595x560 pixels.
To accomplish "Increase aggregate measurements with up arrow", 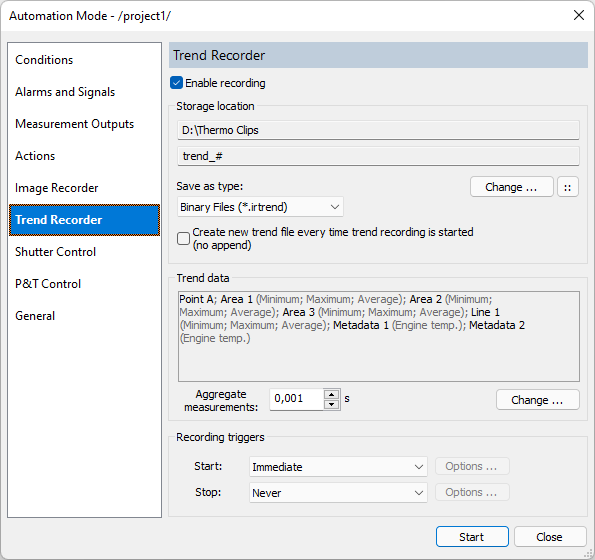I will click(x=332, y=394).
